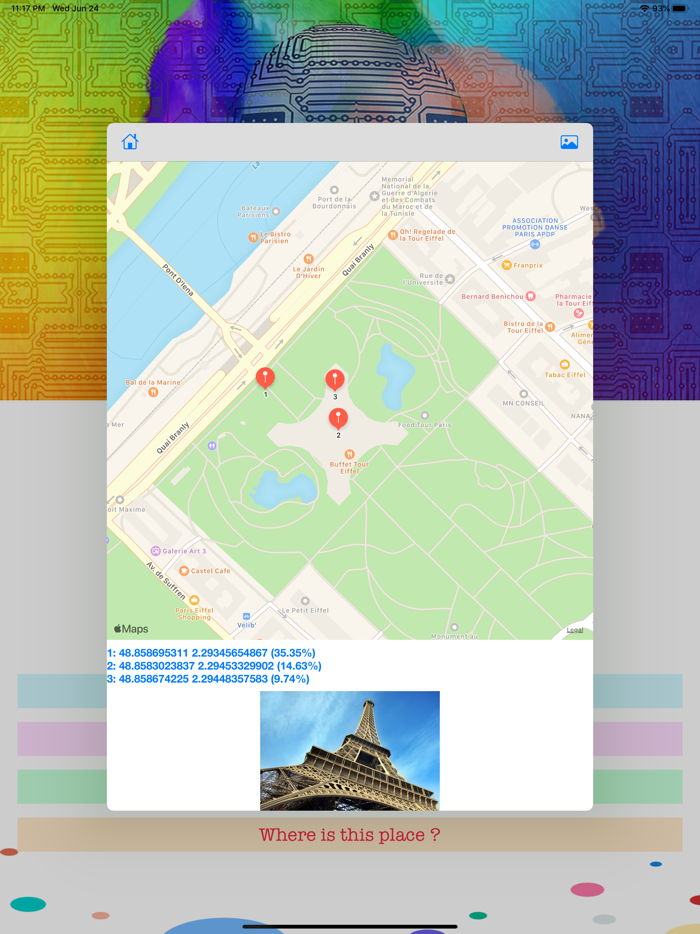
Task: Tap the home icon in the toolbar
Action: (130, 142)
